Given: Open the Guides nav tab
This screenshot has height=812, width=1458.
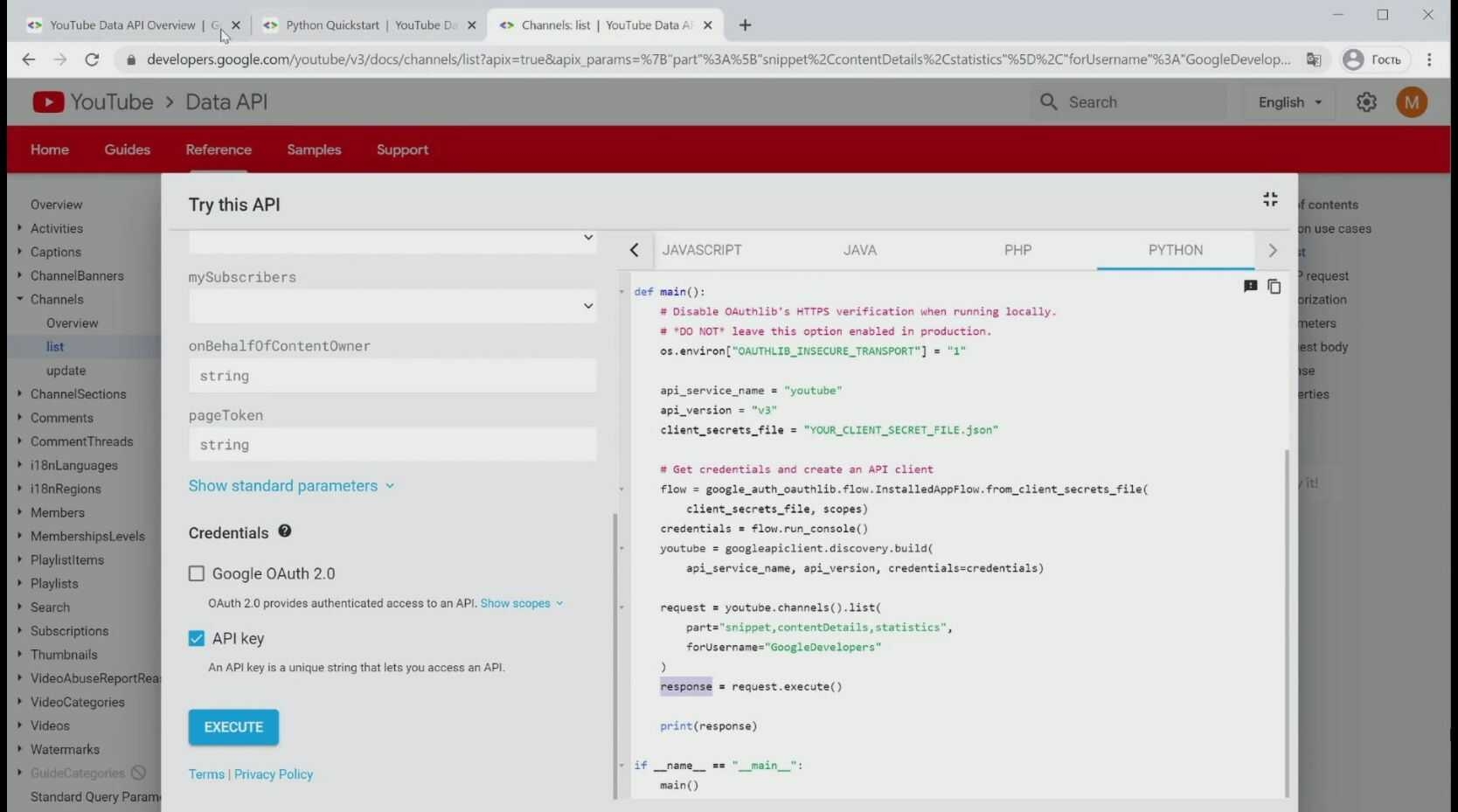Looking at the screenshot, I should pos(128,149).
